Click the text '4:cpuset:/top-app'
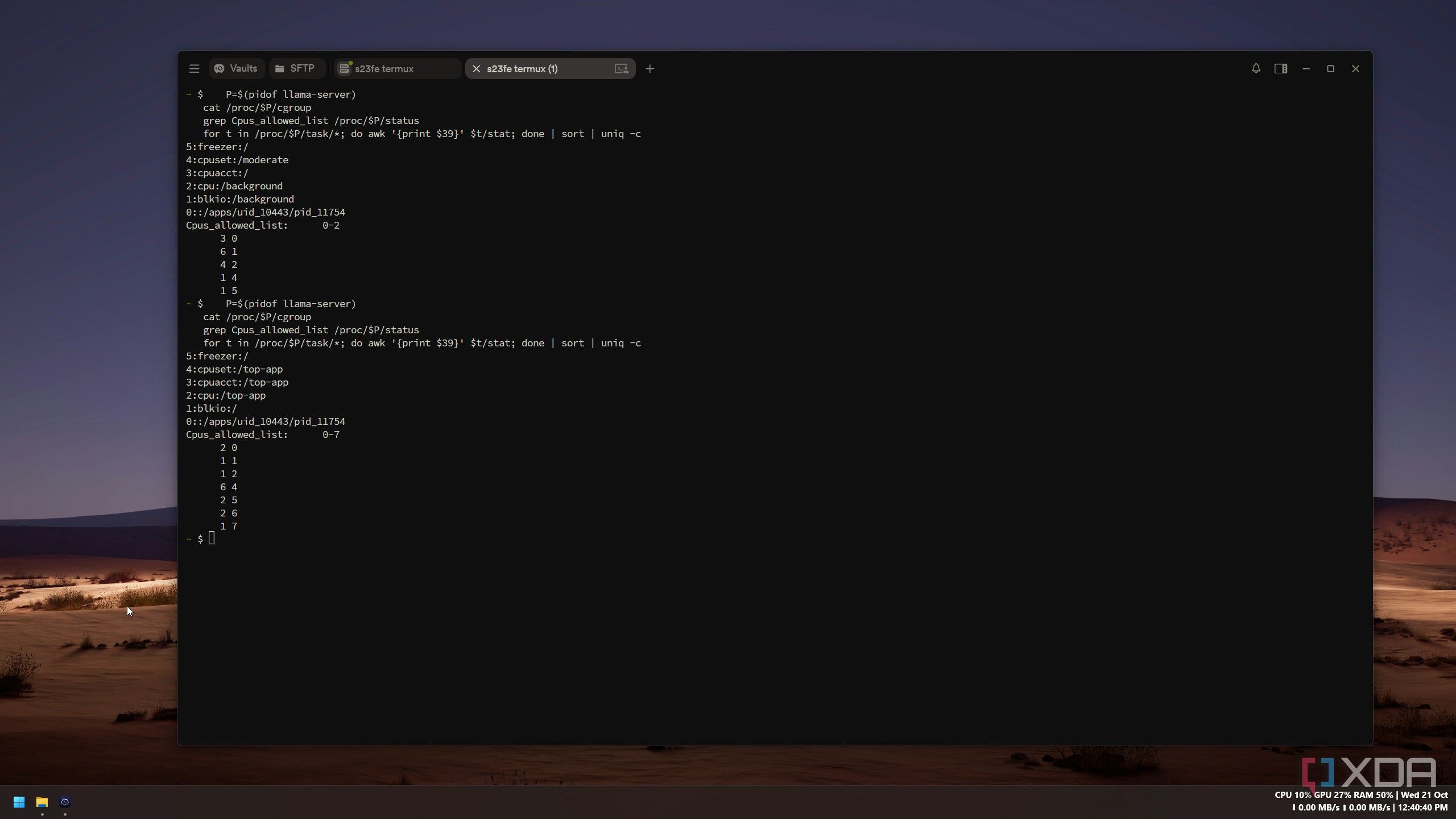The image size is (1456, 819). tap(234, 369)
